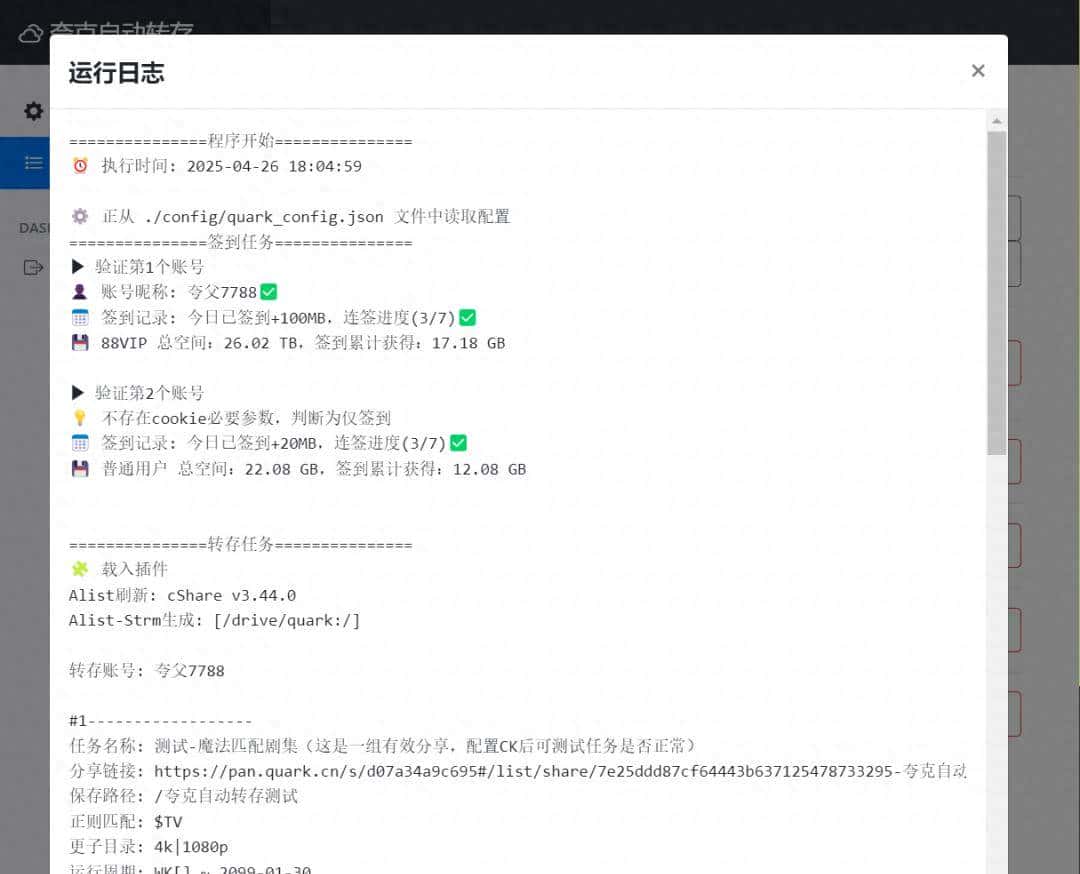The width and height of the screenshot is (1080, 874).
Task: Click the highlighted list icon in the sidebar
Action: coord(33,162)
